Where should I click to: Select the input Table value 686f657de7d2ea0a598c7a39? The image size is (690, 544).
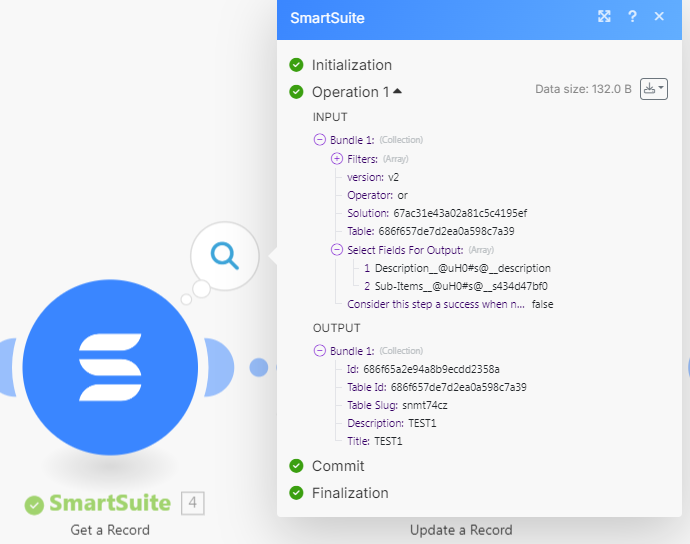(446, 231)
